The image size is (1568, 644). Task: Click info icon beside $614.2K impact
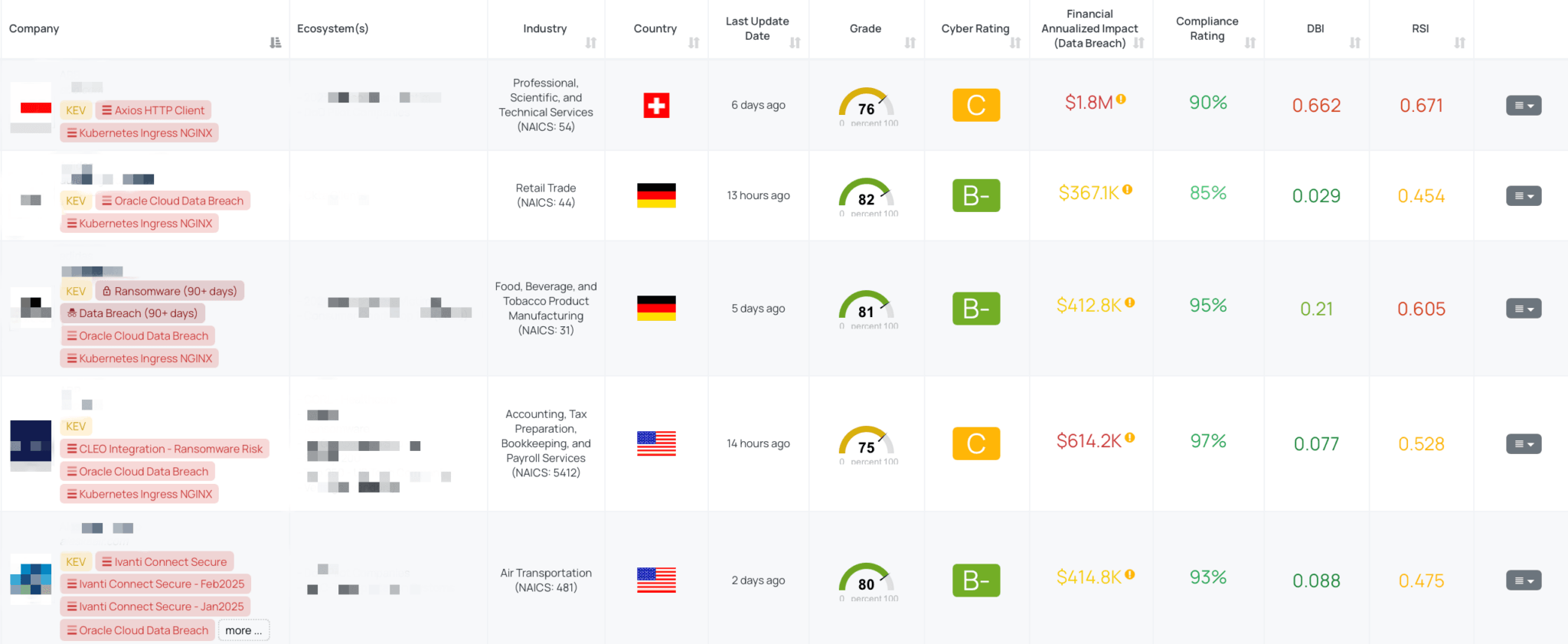coord(1130,438)
